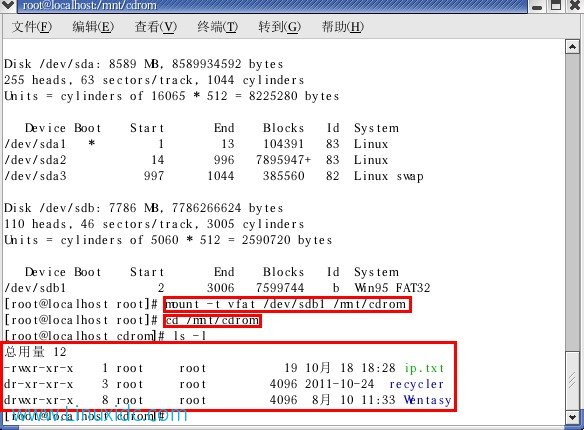The image size is (584, 430).
Task: Click the window menu arrow icon in title bar
Action: tap(7, 5)
